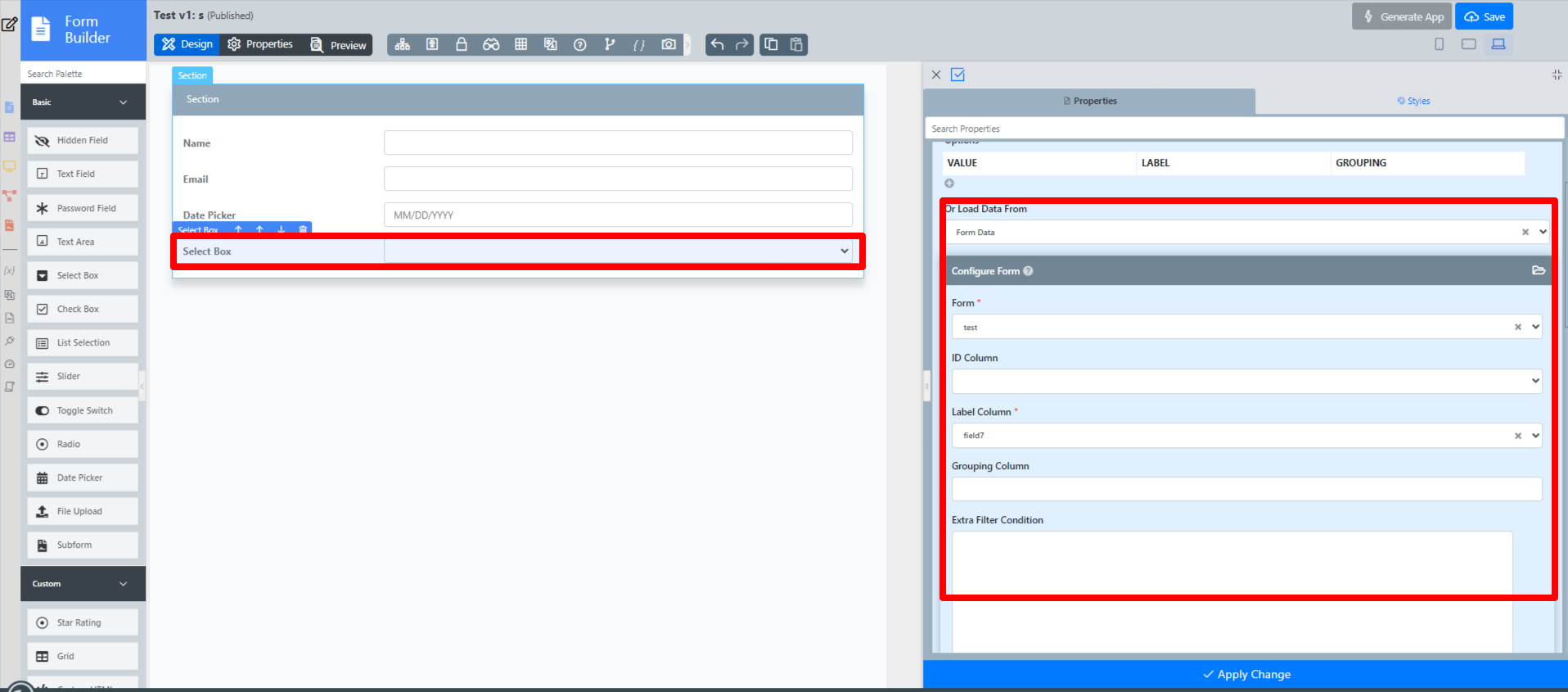Delete the selected Select Box element
This screenshot has height=692, width=1568.
tap(303, 229)
